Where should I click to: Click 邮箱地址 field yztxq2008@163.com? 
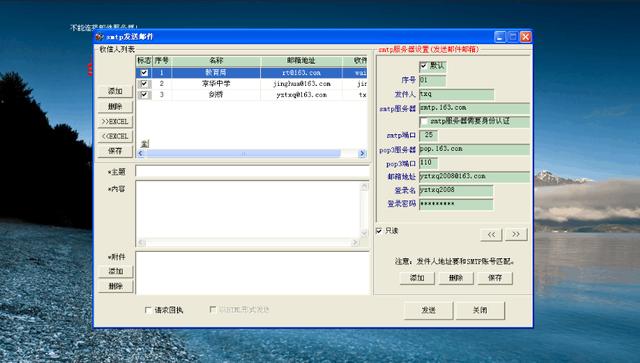tap(474, 176)
